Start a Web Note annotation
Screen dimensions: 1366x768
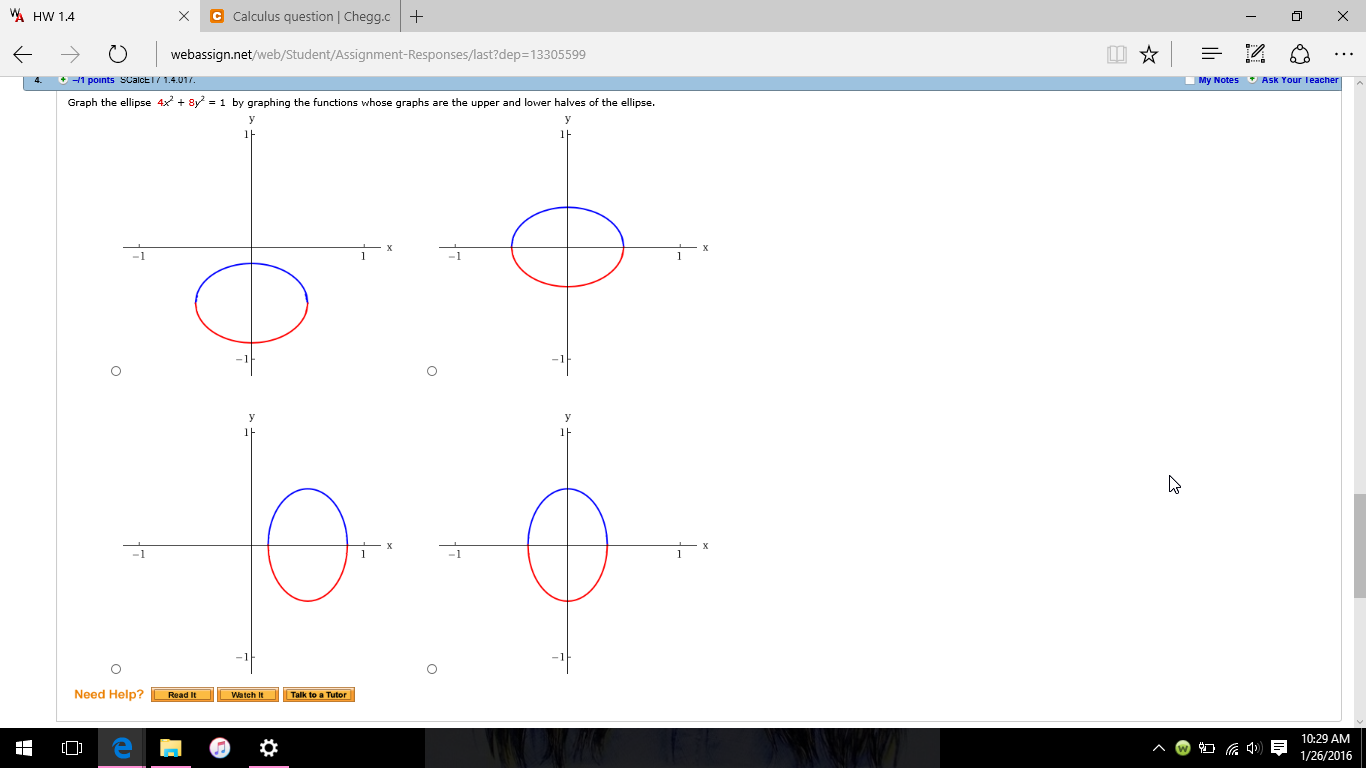click(x=1253, y=53)
